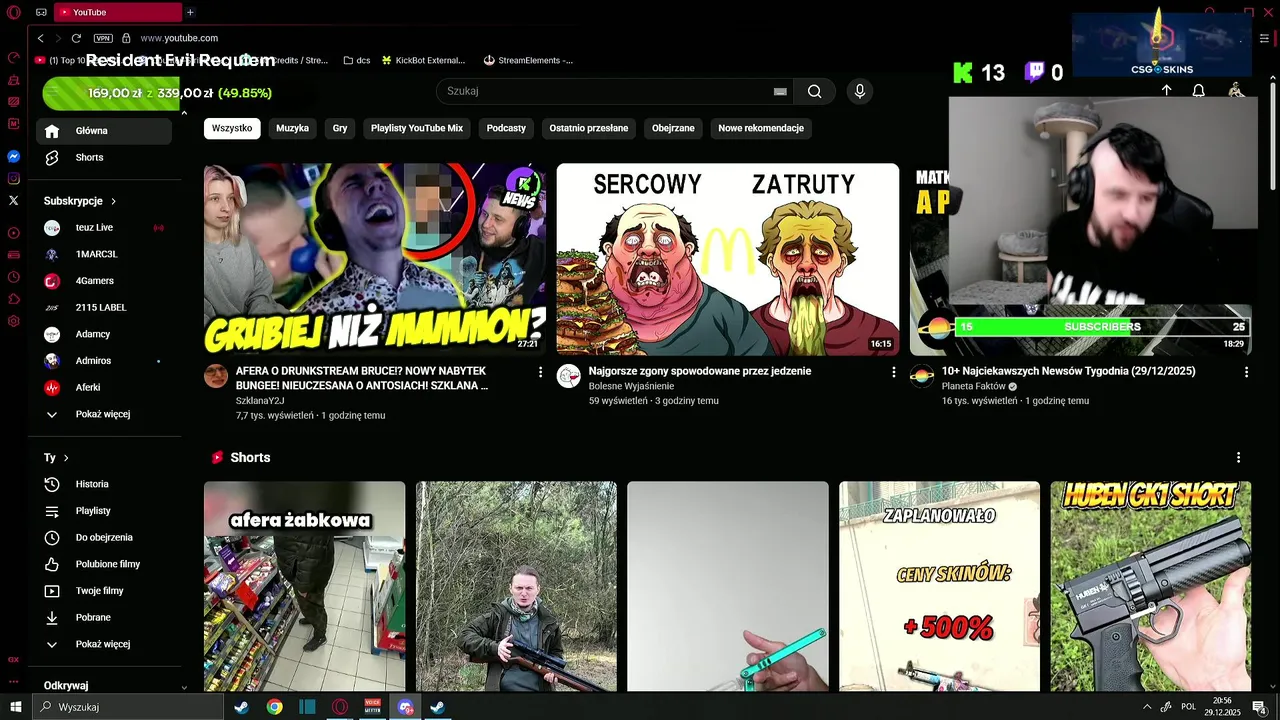This screenshot has height=720, width=1280.
Task: Open the Do obejrzenia watch later list
Action: pos(104,538)
